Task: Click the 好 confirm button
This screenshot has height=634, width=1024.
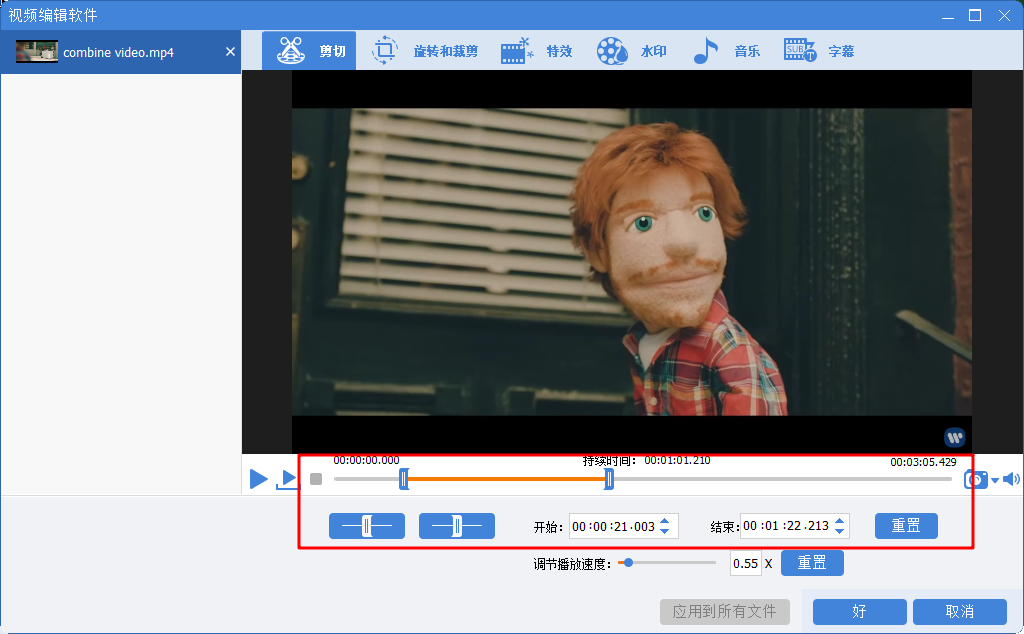Action: tap(859, 612)
